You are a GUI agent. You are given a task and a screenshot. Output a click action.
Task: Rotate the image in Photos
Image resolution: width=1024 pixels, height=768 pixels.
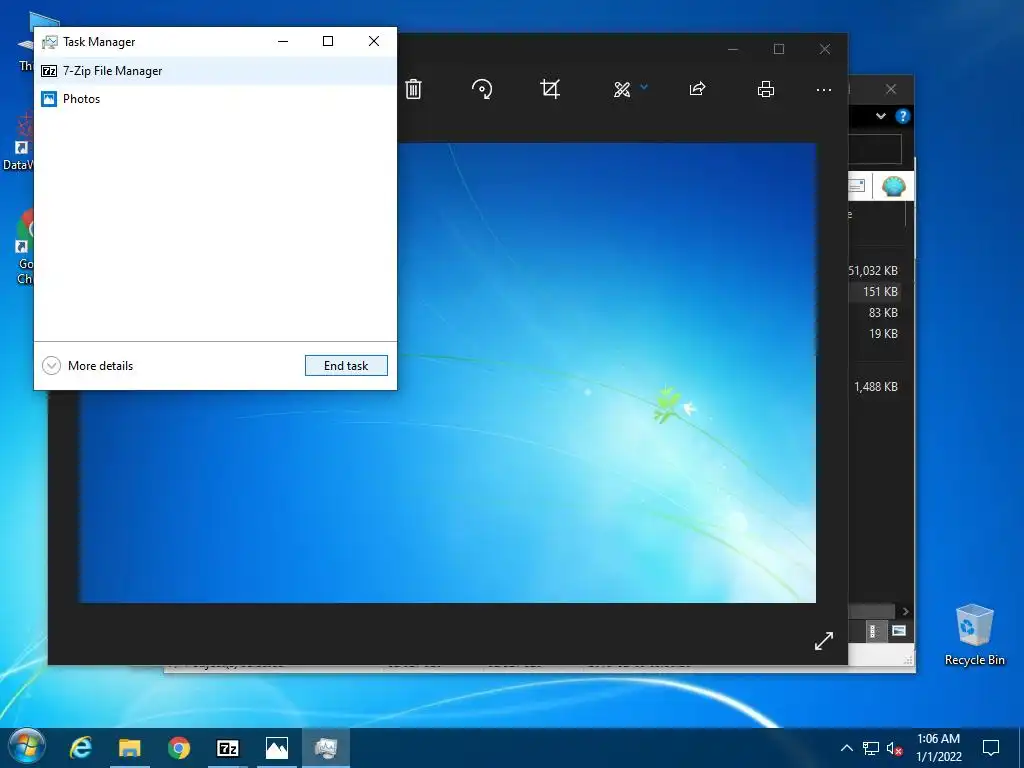click(x=482, y=89)
